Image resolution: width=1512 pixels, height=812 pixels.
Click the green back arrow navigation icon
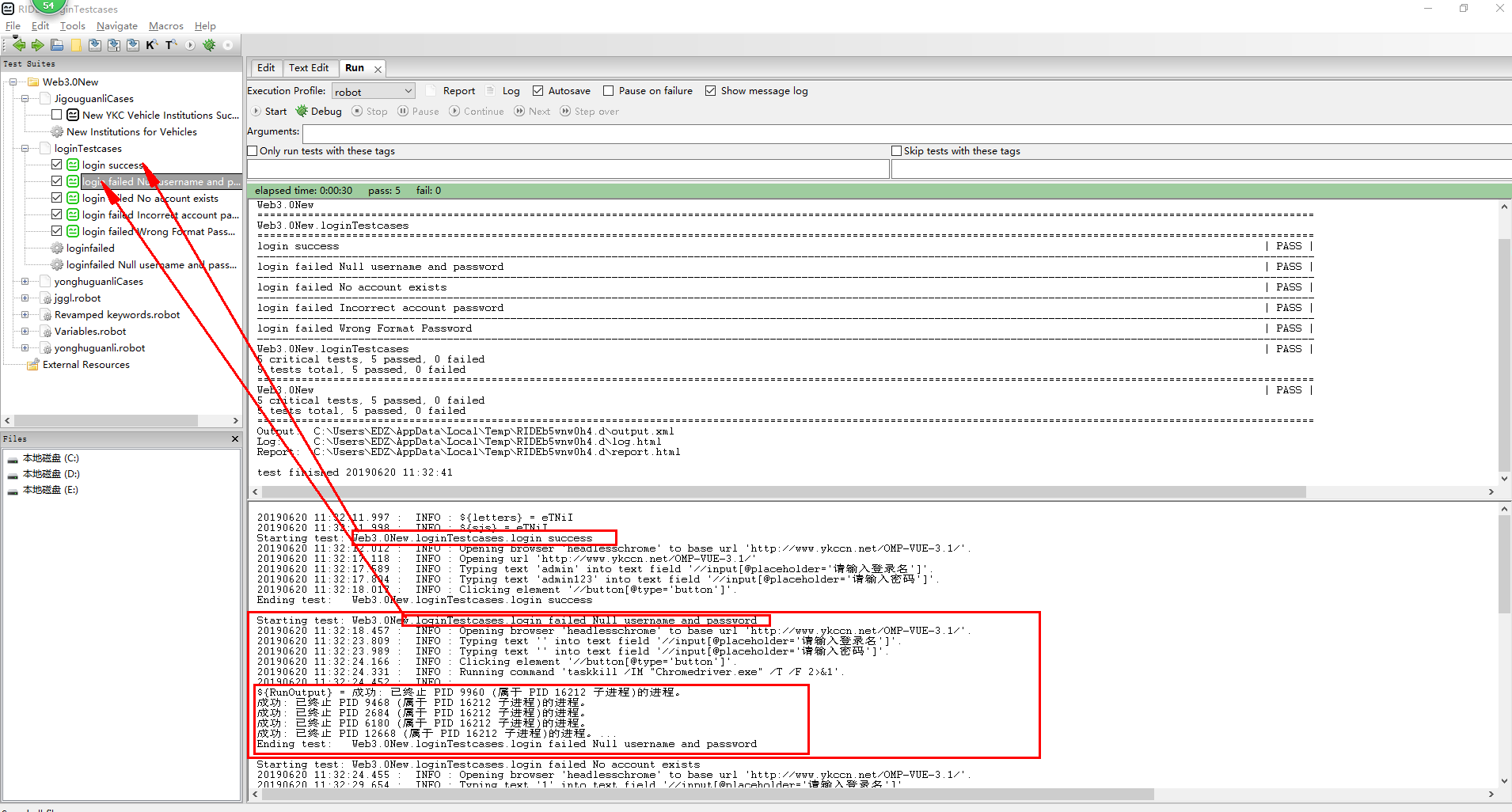19,45
